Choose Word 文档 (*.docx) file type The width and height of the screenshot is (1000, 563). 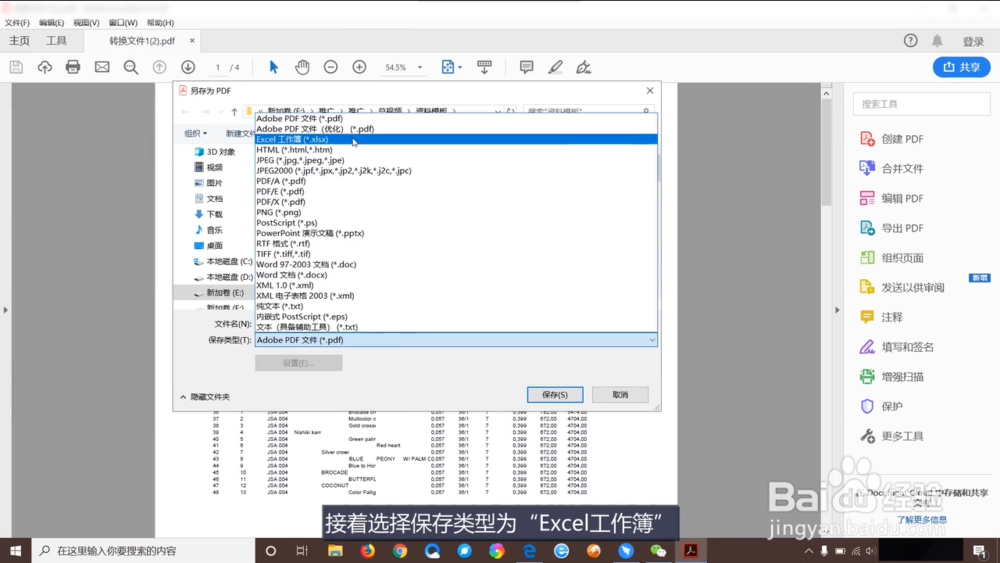[x=456, y=275]
